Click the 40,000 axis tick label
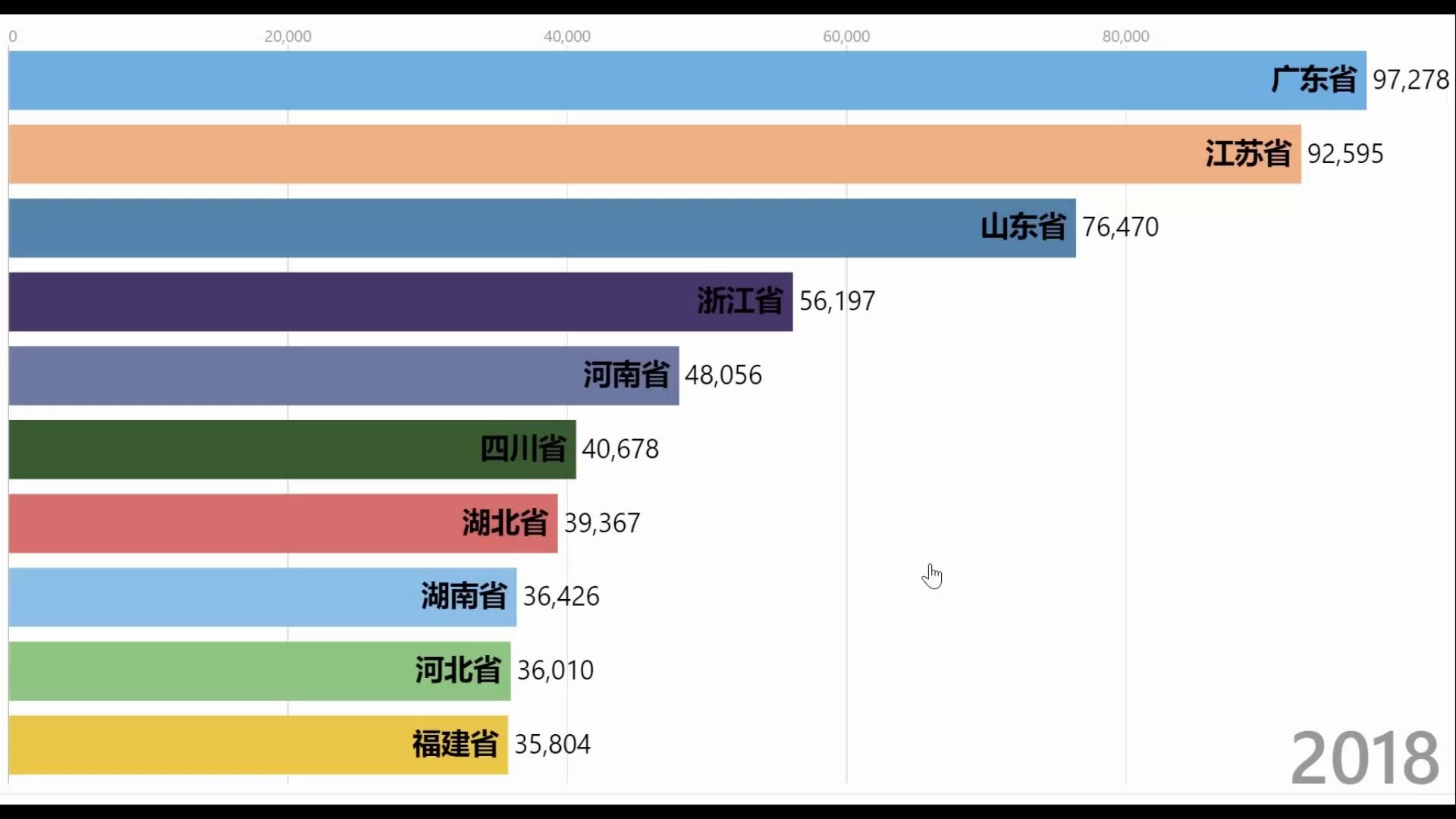 pyautogui.click(x=566, y=36)
